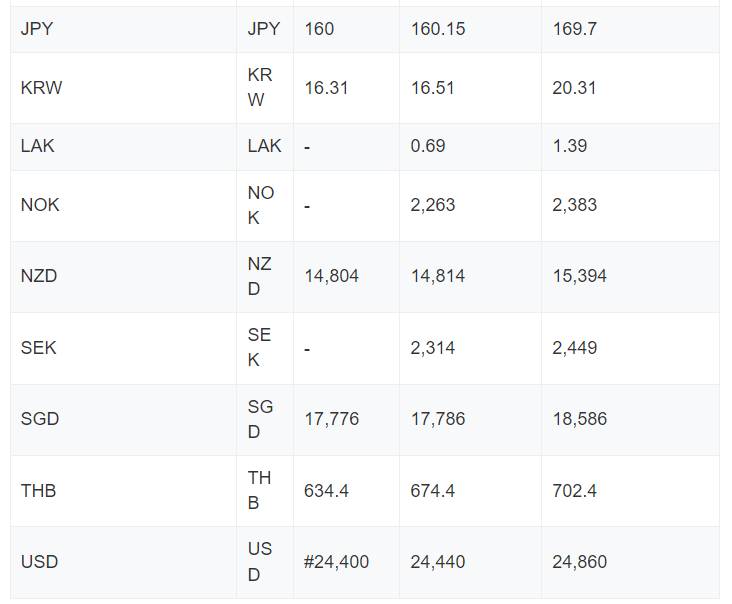Click the JPY value 169.7
Viewport: 732px width, 604px height.
[575, 29]
